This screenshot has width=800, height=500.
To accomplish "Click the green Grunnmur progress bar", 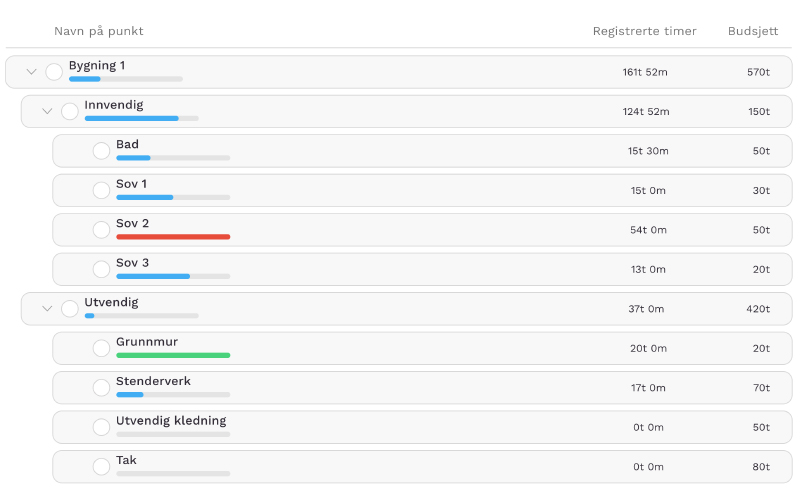I will point(173,355).
